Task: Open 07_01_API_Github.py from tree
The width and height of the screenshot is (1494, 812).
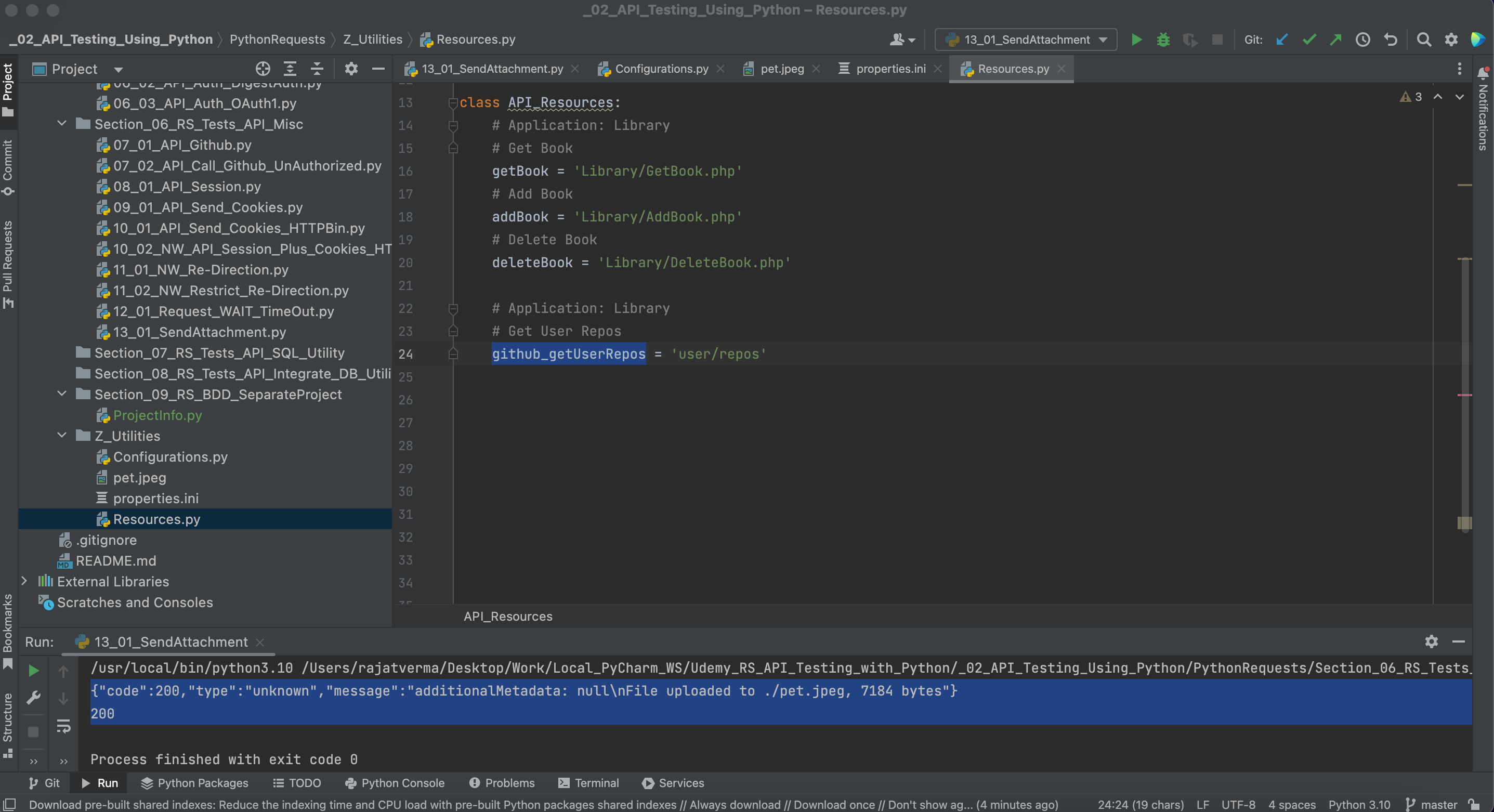Action: (182, 145)
